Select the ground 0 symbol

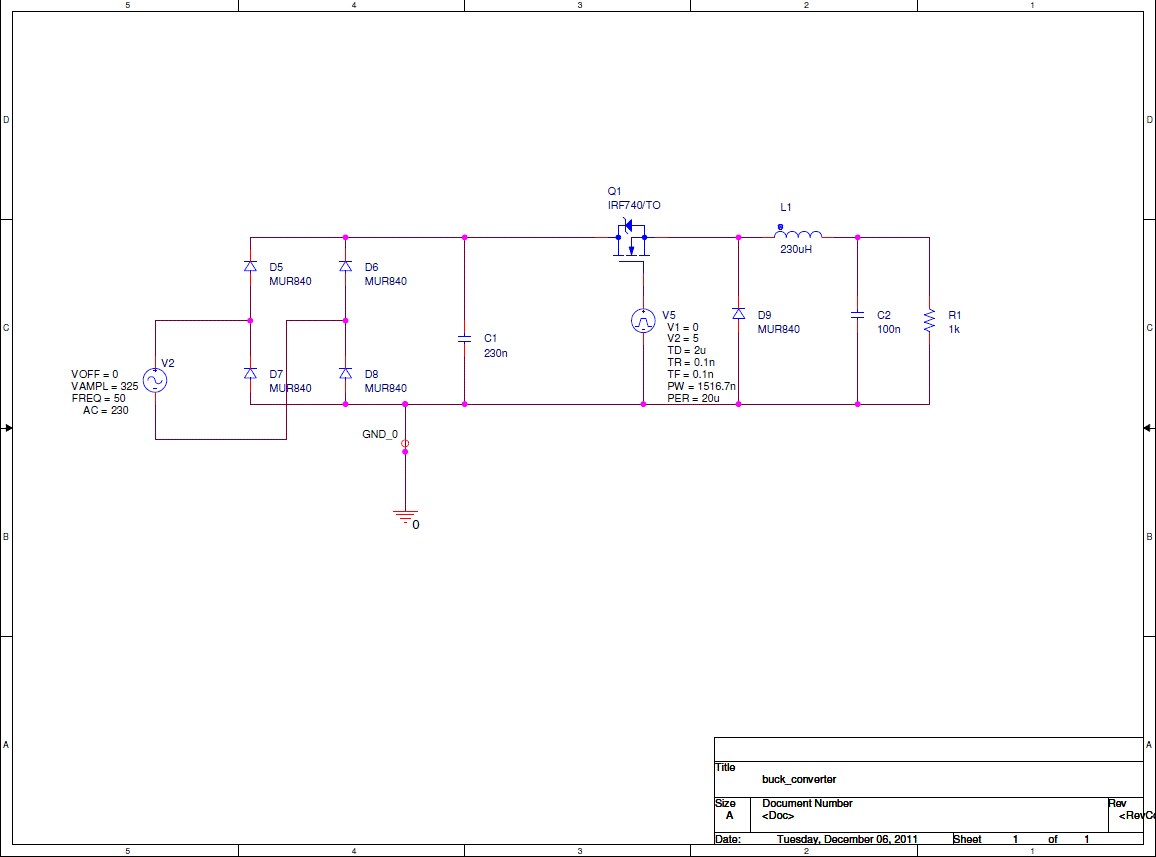pyautogui.click(x=405, y=516)
